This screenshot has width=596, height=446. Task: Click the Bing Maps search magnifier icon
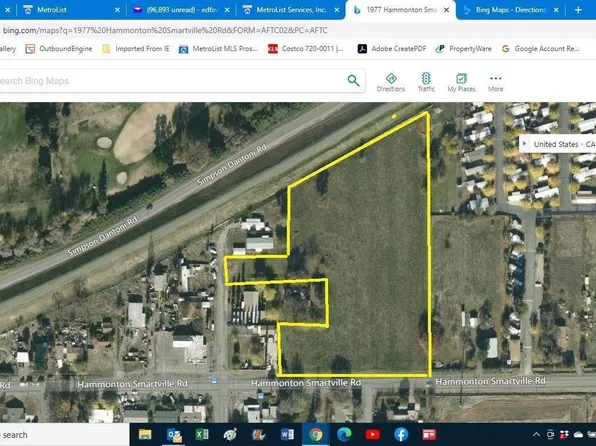coord(353,81)
